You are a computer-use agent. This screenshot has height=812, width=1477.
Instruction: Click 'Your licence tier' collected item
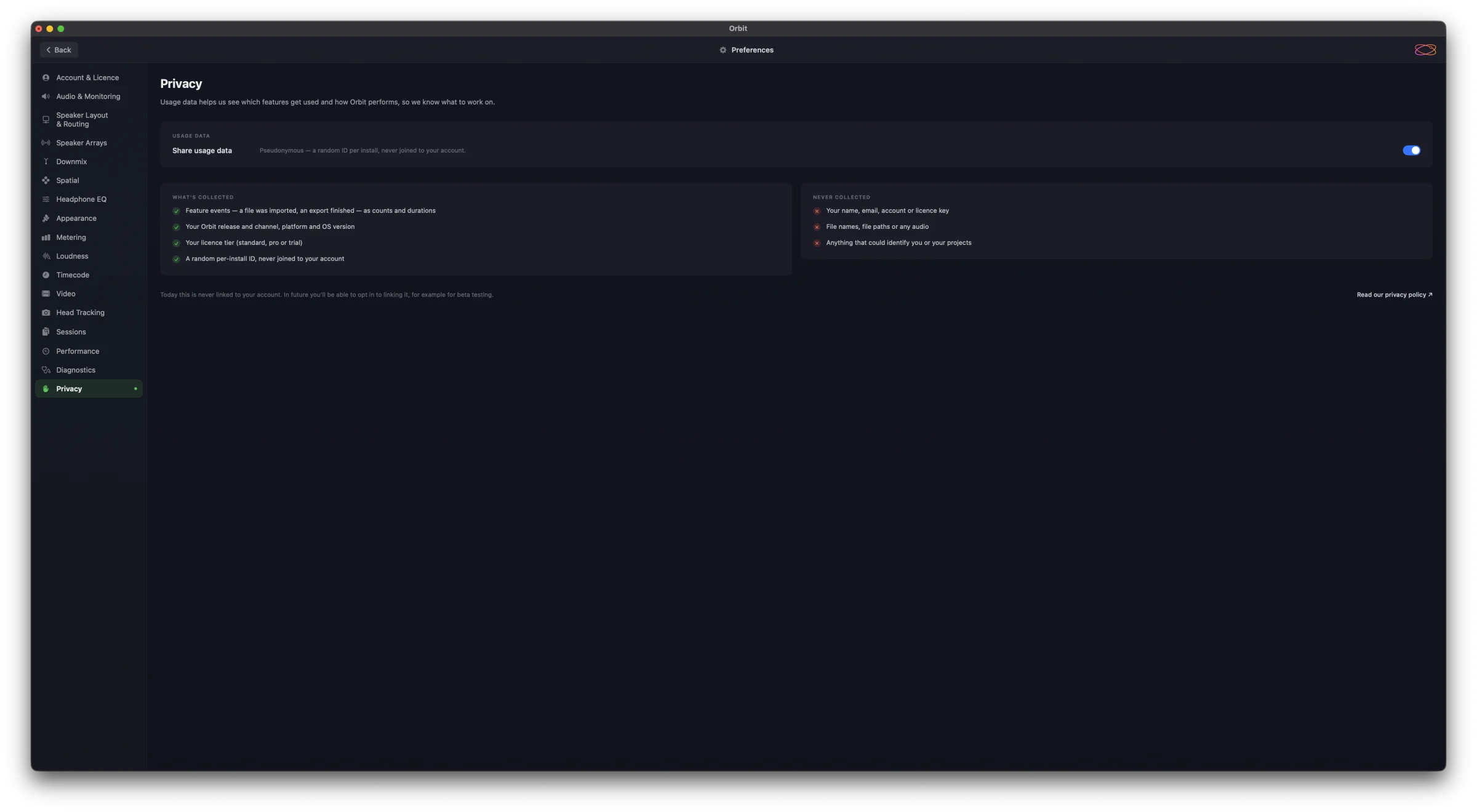(244, 243)
